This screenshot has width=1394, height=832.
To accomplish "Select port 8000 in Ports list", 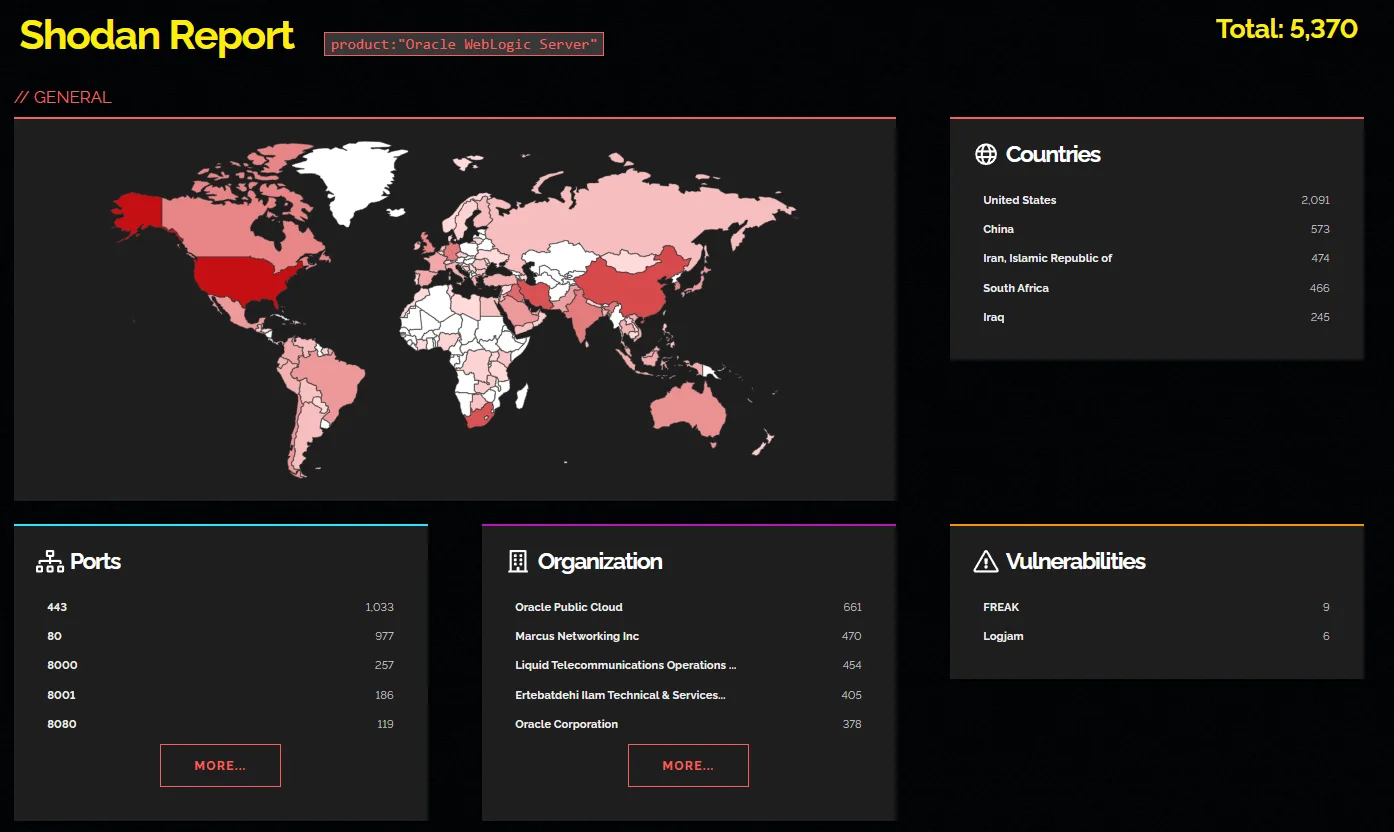I will pyautogui.click(x=62, y=665).
